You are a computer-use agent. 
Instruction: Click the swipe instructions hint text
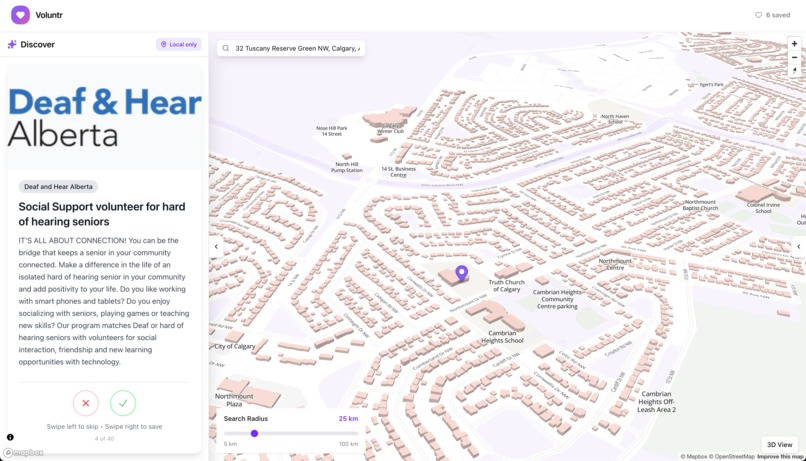point(104,427)
